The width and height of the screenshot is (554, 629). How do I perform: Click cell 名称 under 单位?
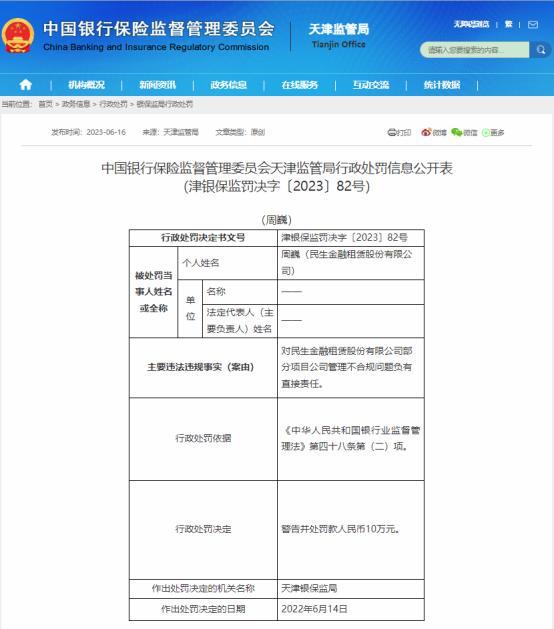(240, 292)
